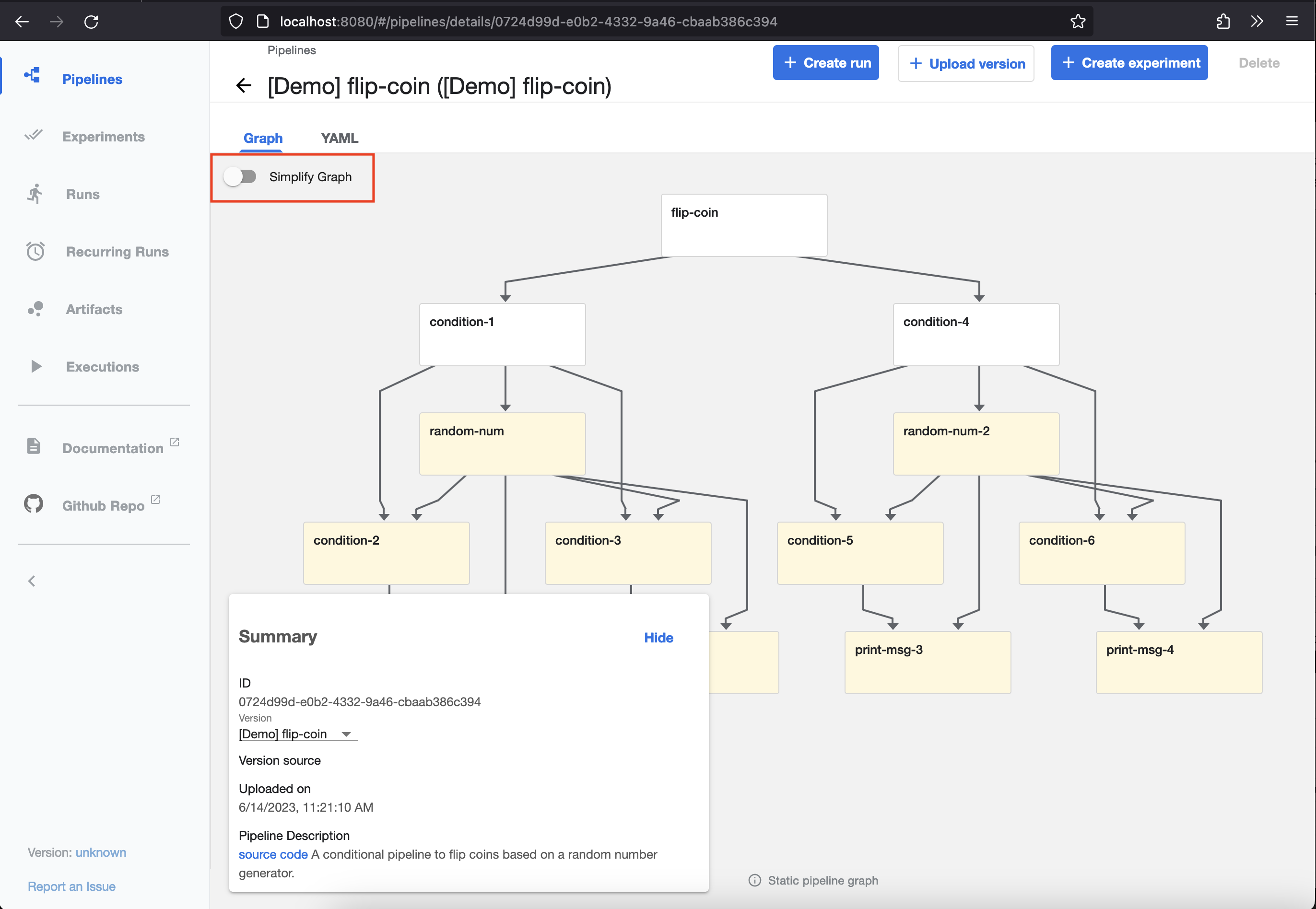Image resolution: width=1316 pixels, height=909 pixels.
Task: Open Recurring Runs alarm clock icon
Action: (35, 251)
